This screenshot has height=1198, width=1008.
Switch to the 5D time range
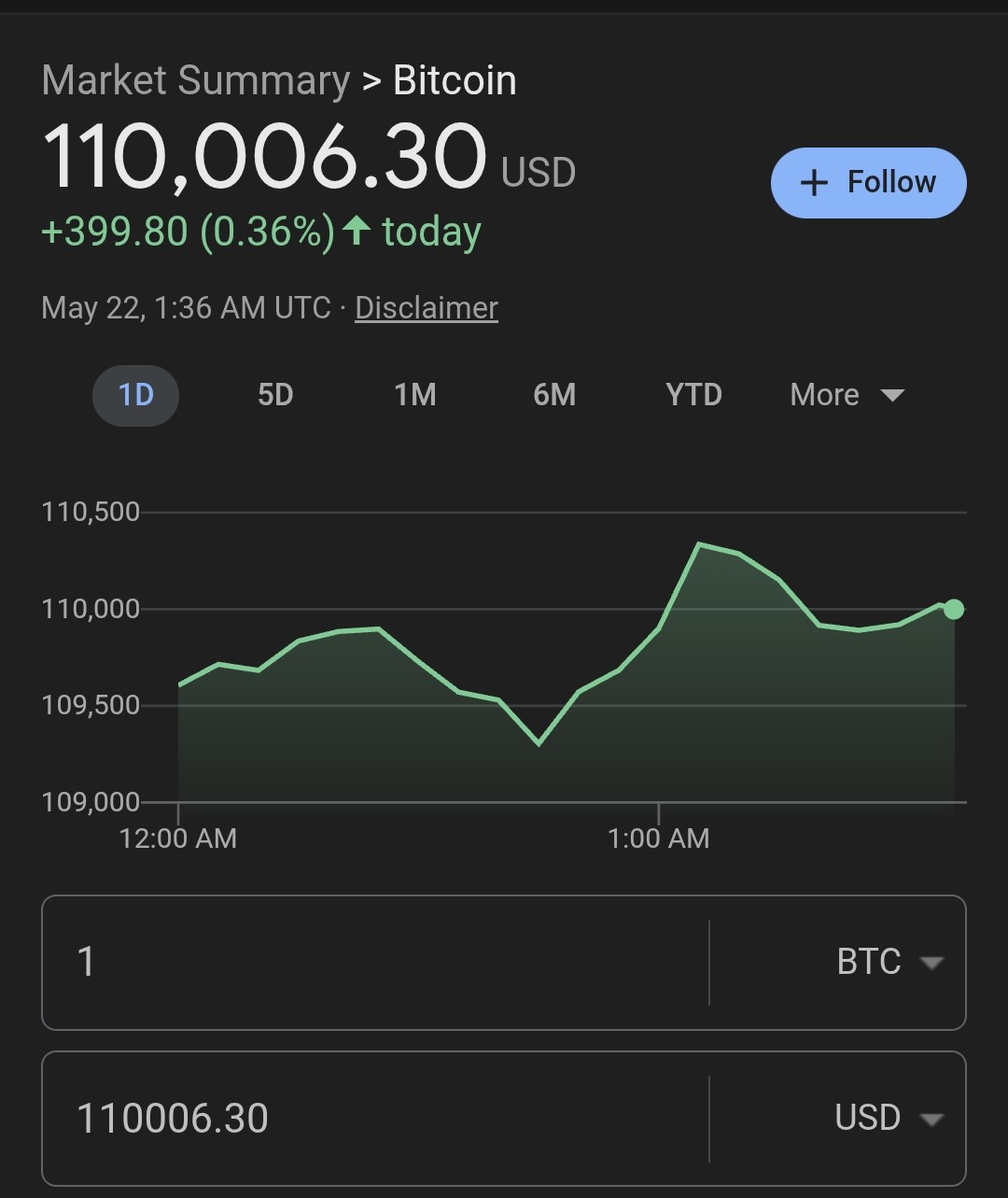click(x=275, y=395)
